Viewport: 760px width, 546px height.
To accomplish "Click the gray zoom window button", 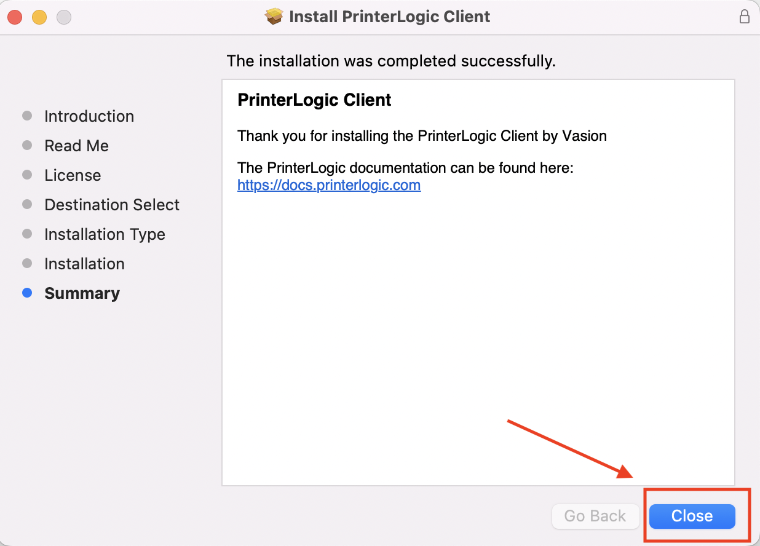I will click(64, 17).
